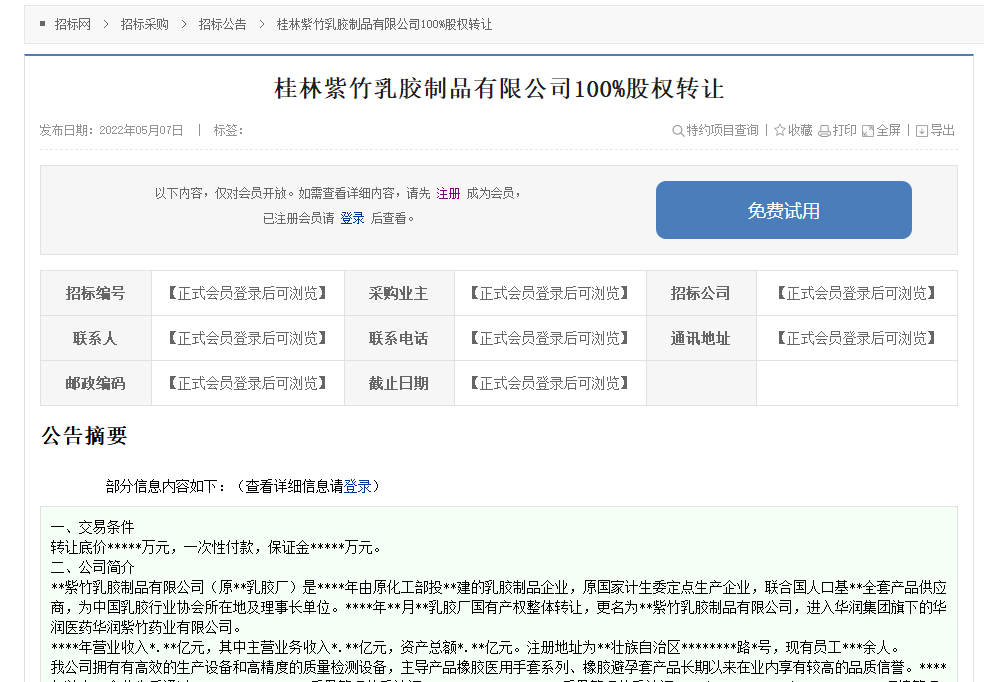Click the 导出 text link
The image size is (984, 682).
pyautogui.click(x=943, y=130)
